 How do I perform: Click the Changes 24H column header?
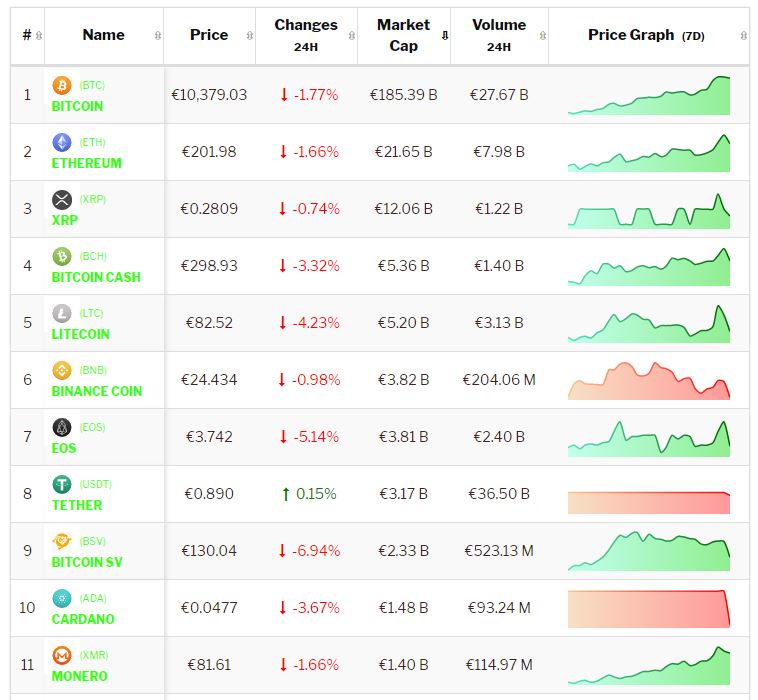click(x=306, y=35)
